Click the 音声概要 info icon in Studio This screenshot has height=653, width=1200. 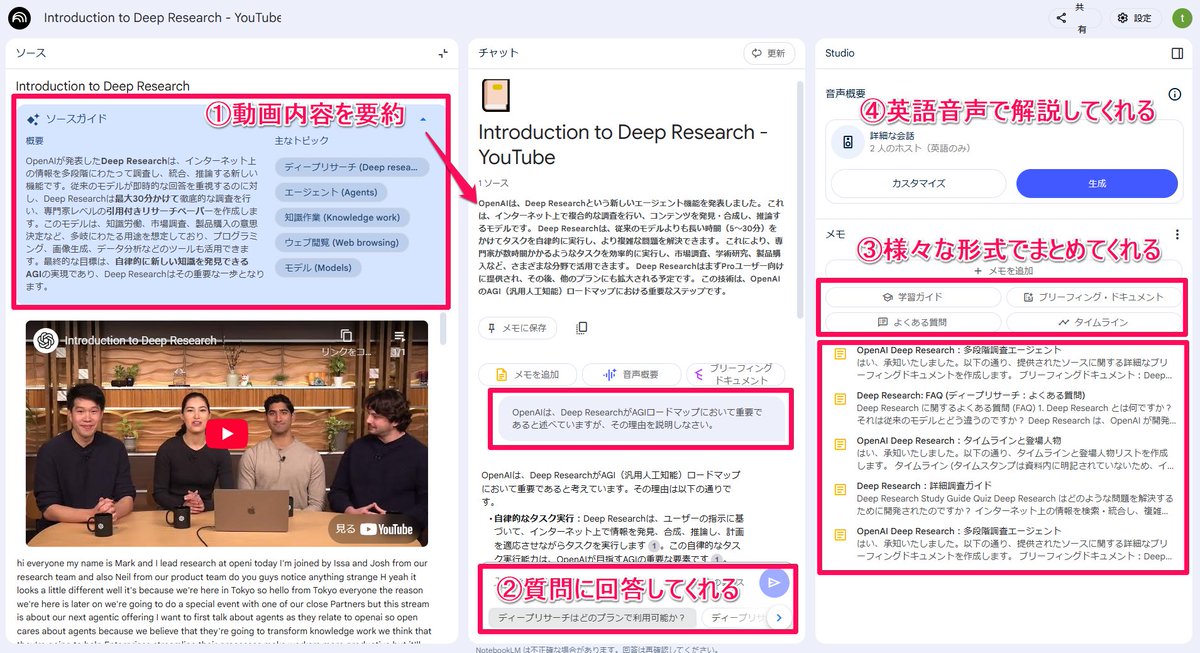pyautogui.click(x=1174, y=93)
